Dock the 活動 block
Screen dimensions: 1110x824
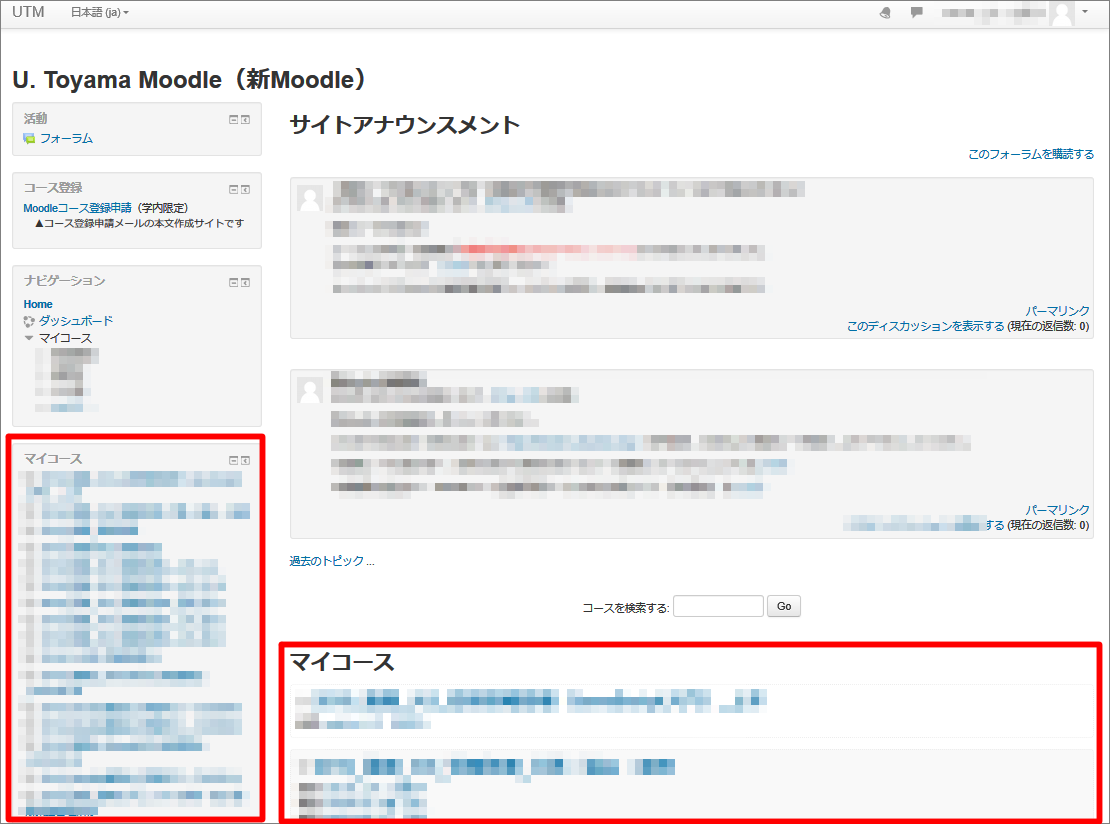pyautogui.click(x=246, y=120)
